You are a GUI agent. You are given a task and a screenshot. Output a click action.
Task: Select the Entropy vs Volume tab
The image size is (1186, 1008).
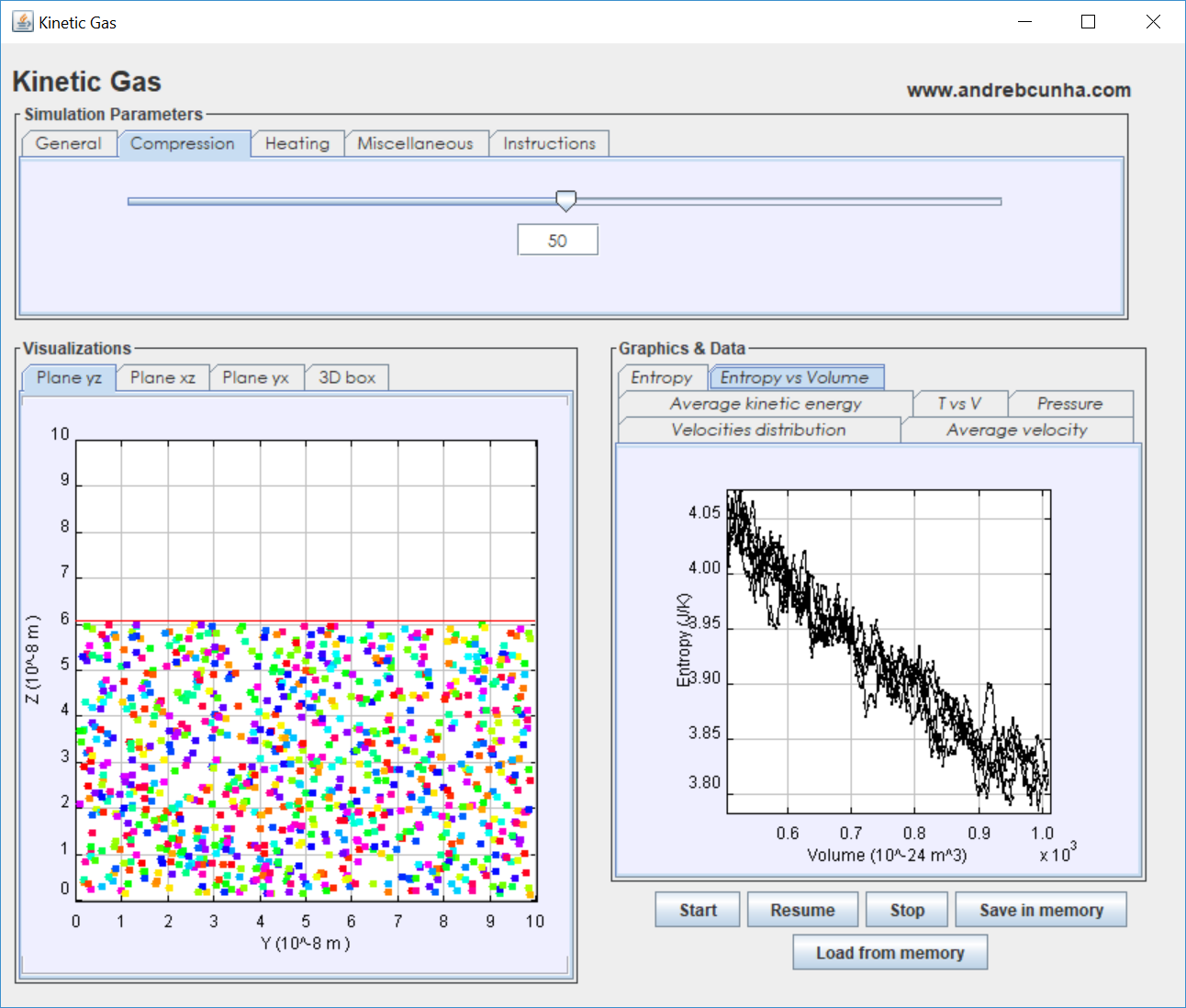795,377
